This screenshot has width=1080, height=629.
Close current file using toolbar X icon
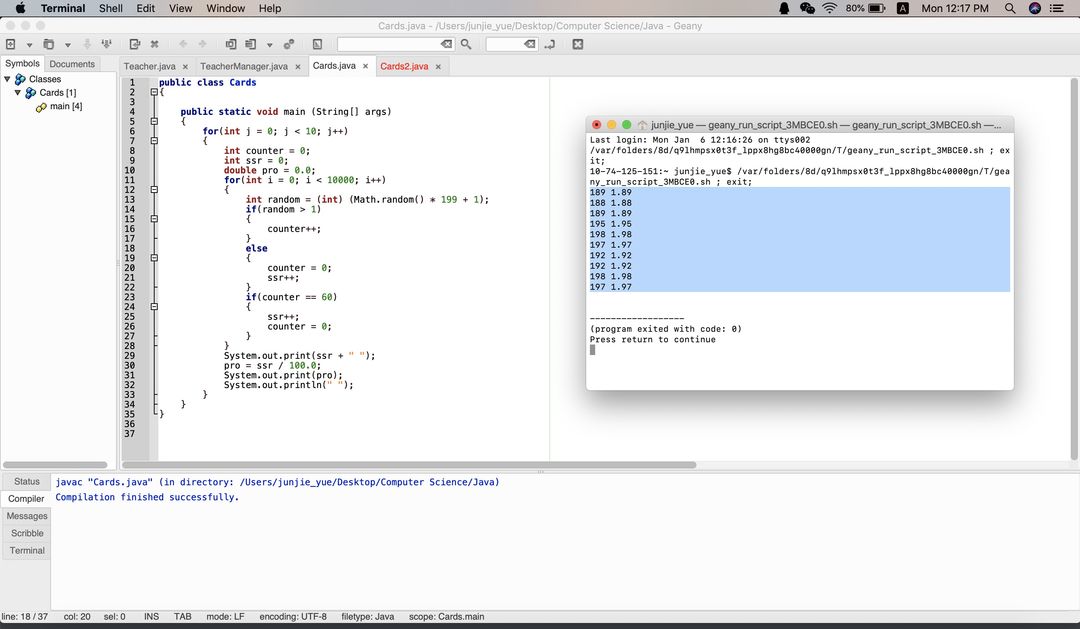click(155, 44)
